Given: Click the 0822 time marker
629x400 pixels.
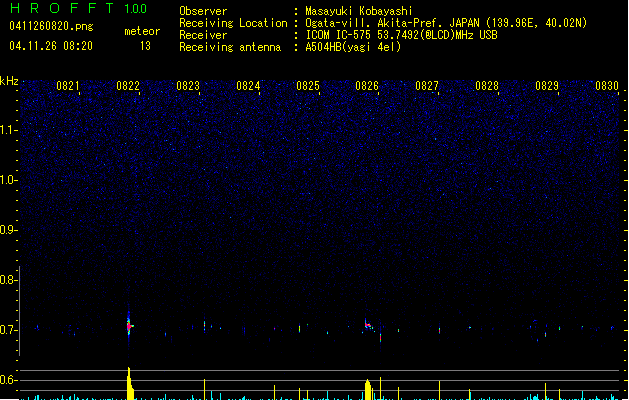Looking at the screenshot, I should [x=128, y=86].
